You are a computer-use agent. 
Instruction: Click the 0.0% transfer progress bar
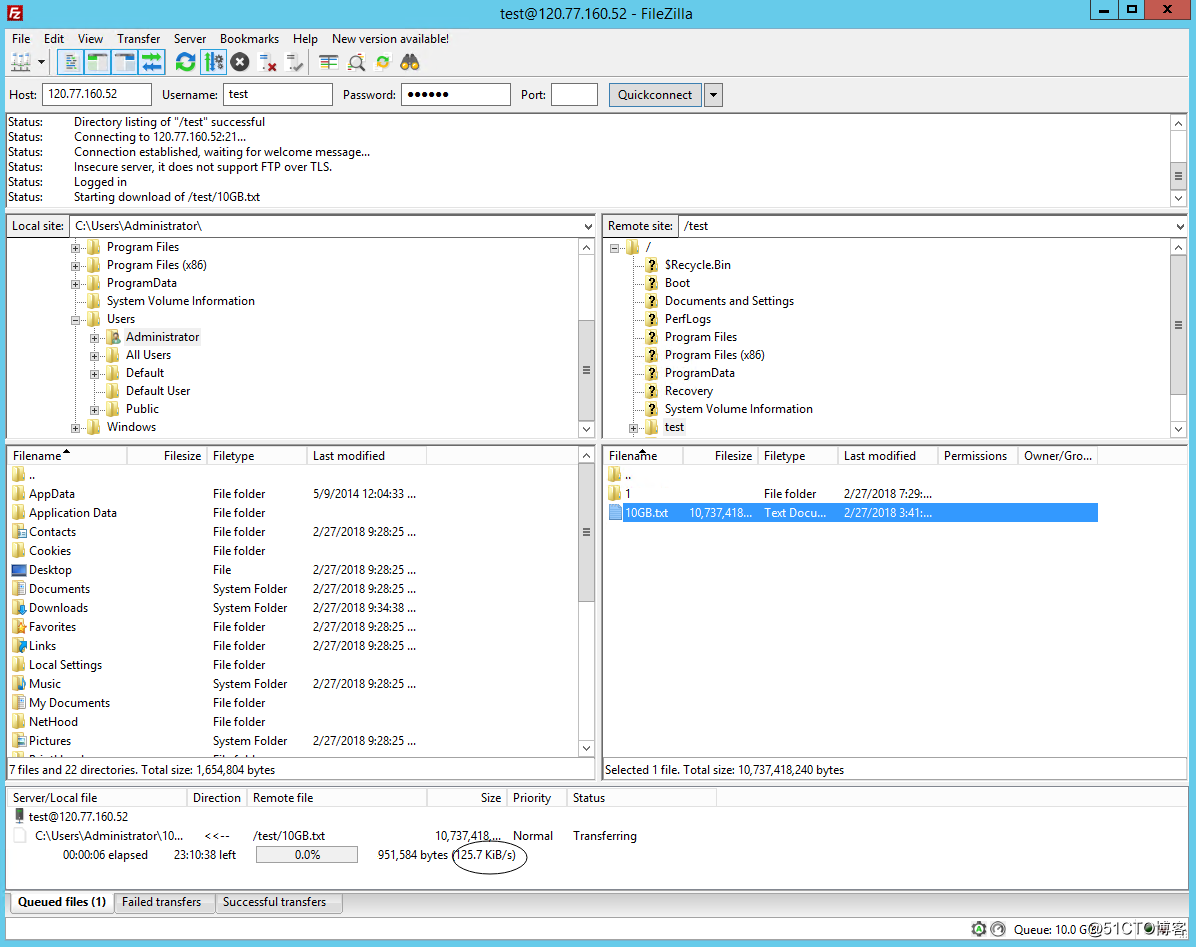tap(307, 855)
